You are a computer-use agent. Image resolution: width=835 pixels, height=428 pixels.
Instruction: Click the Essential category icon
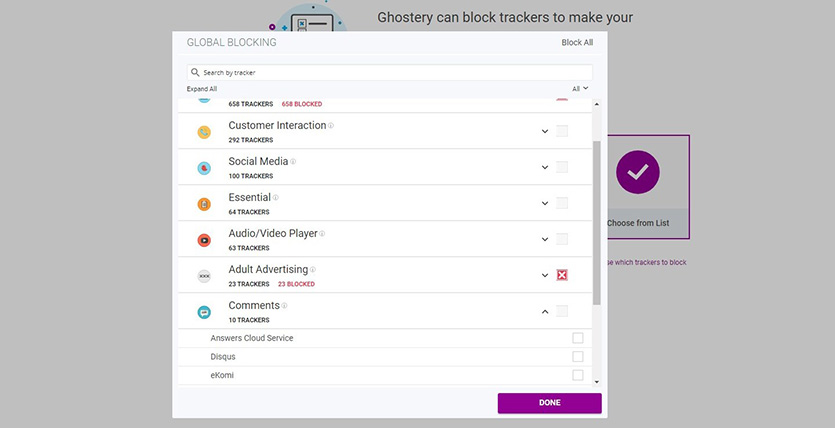(x=204, y=204)
